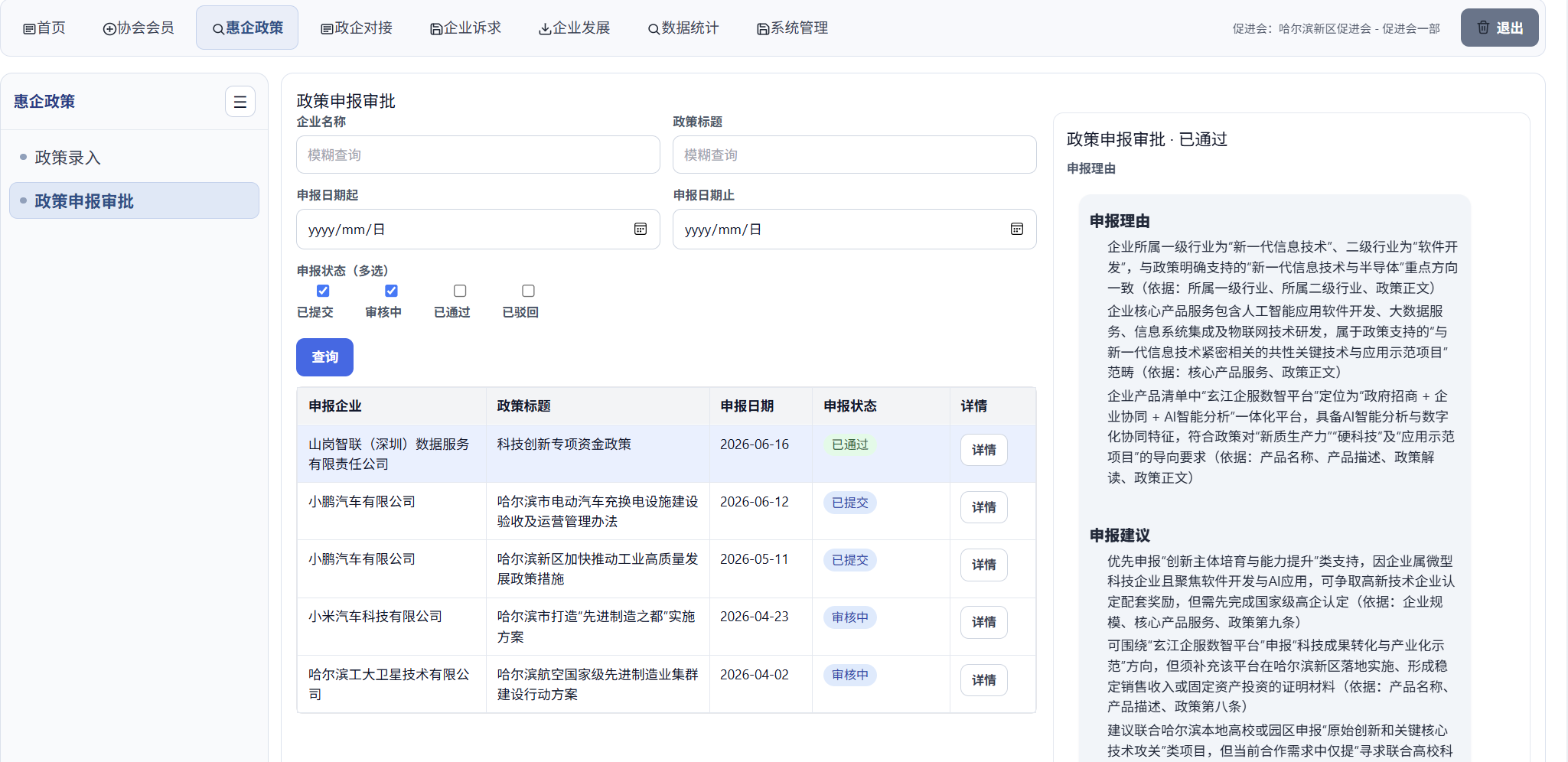Viewport: 1568px width, 762px height.
Task: Click the 退出 logout button
Action: point(1499,28)
